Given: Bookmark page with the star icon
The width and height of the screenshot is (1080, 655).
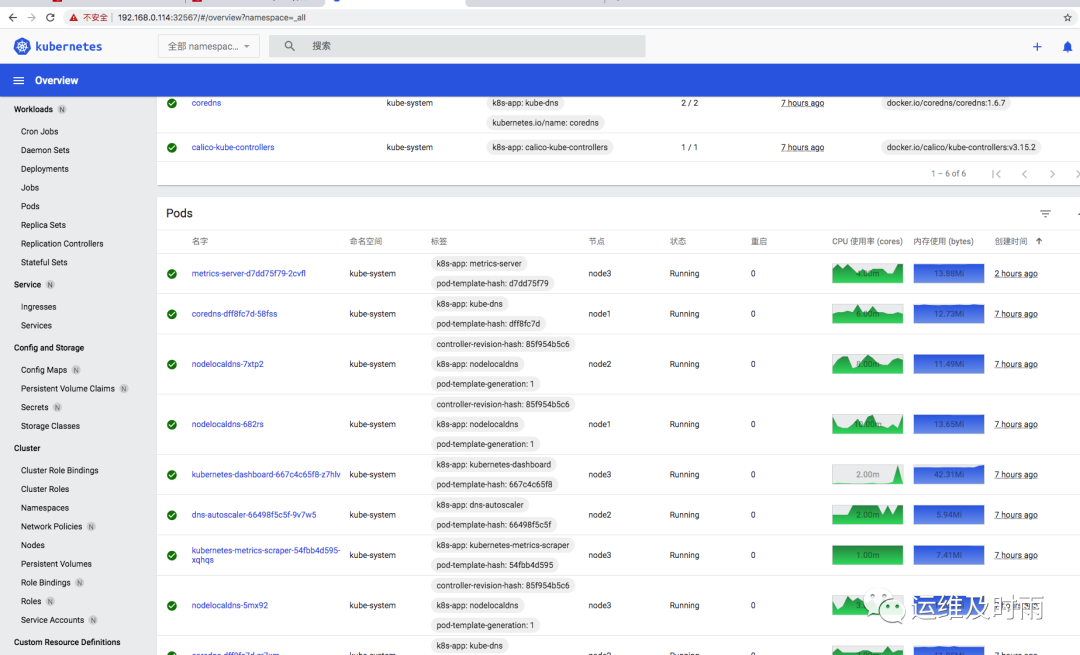Looking at the screenshot, I should pos(1067,17).
